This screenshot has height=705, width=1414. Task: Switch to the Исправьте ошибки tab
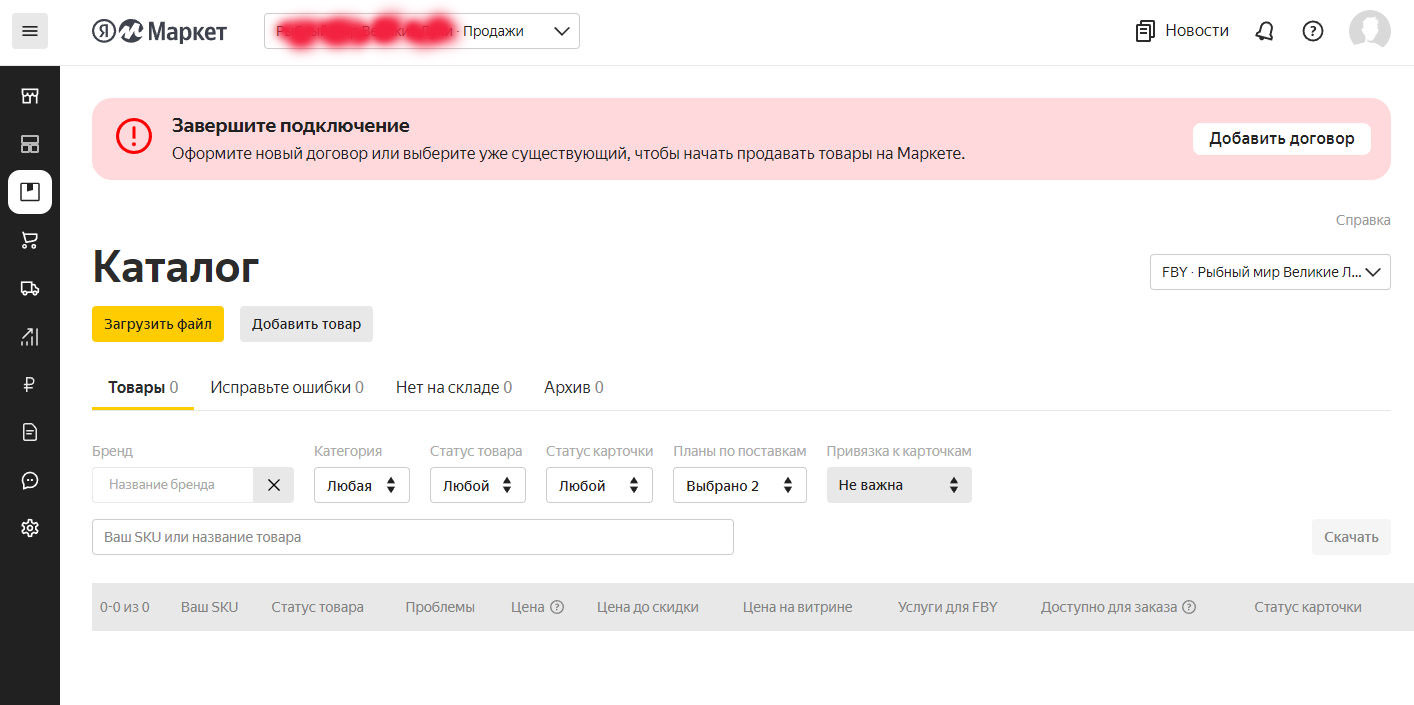[x=286, y=387]
